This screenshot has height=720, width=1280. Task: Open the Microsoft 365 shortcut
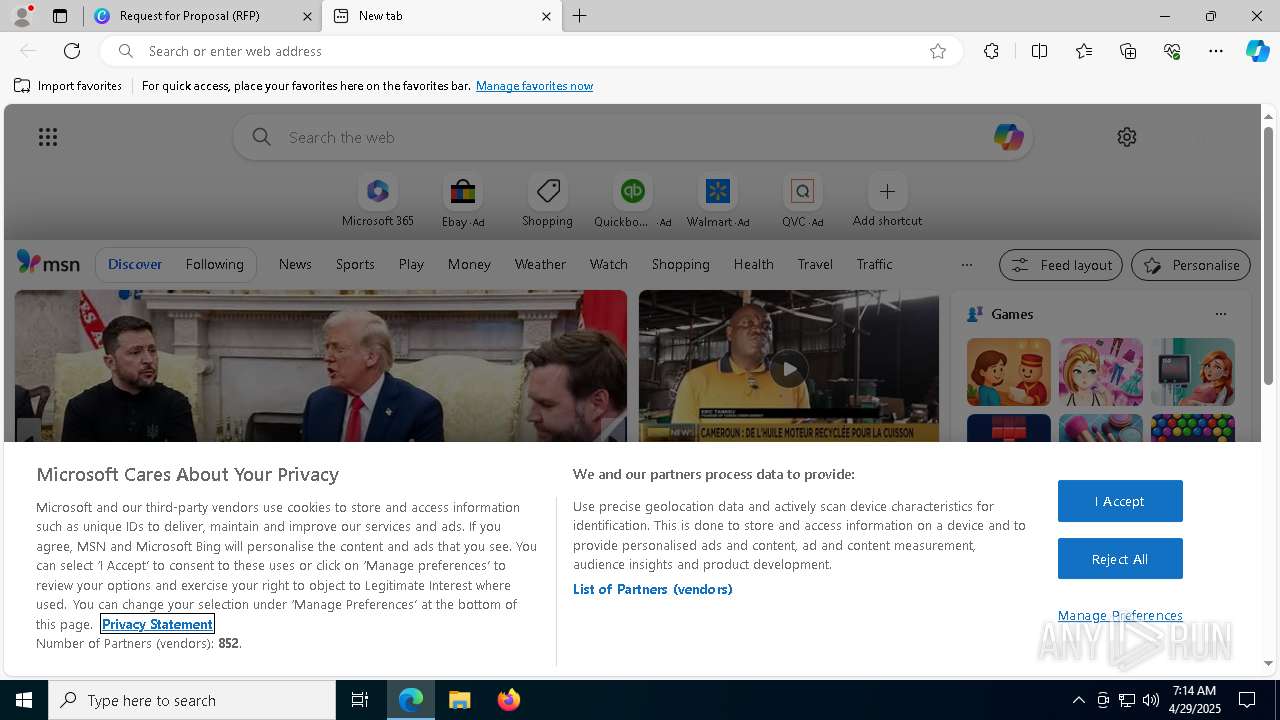pyautogui.click(x=377, y=201)
